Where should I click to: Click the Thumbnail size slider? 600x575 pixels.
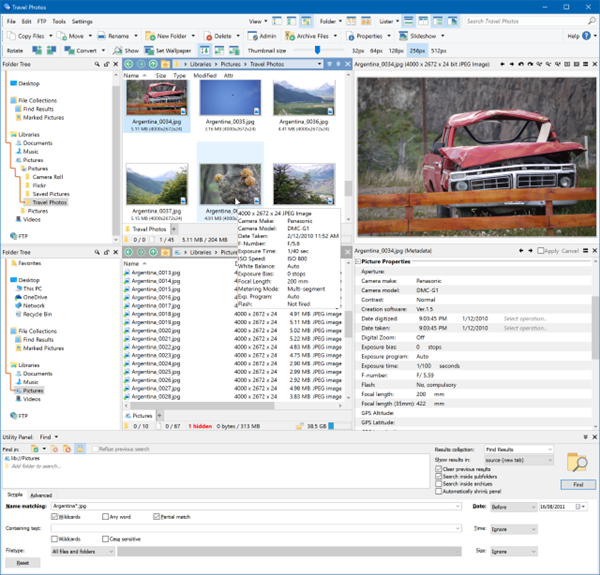click(x=317, y=50)
